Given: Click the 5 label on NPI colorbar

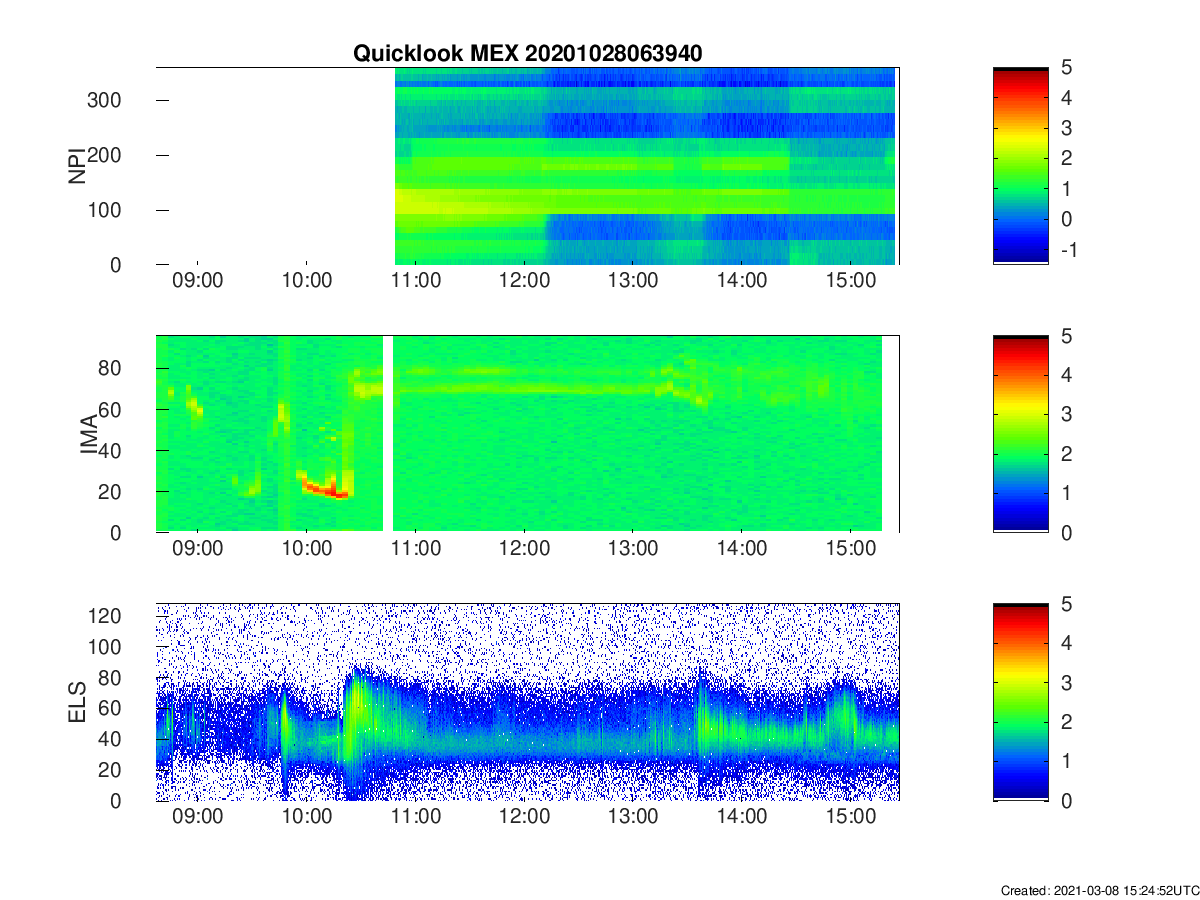Looking at the screenshot, I should 1067,68.
